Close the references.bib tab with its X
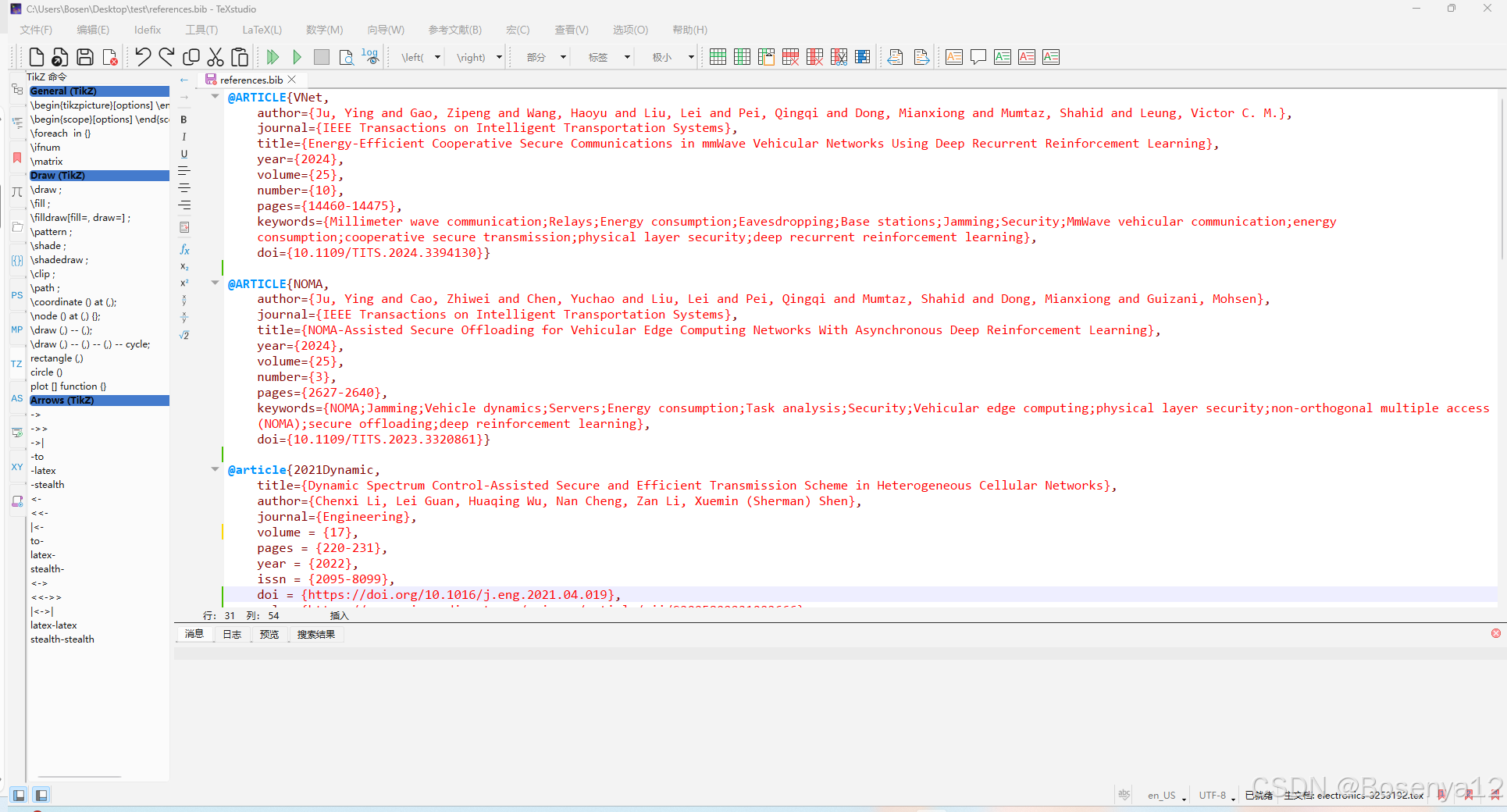Image resolution: width=1507 pixels, height=812 pixels. [x=292, y=80]
